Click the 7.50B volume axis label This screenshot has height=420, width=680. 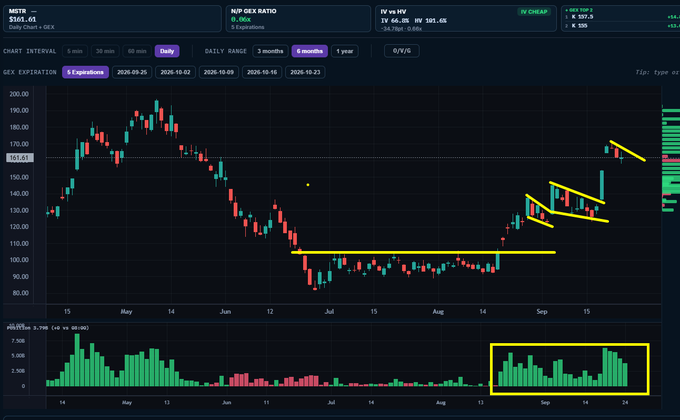pos(18,341)
